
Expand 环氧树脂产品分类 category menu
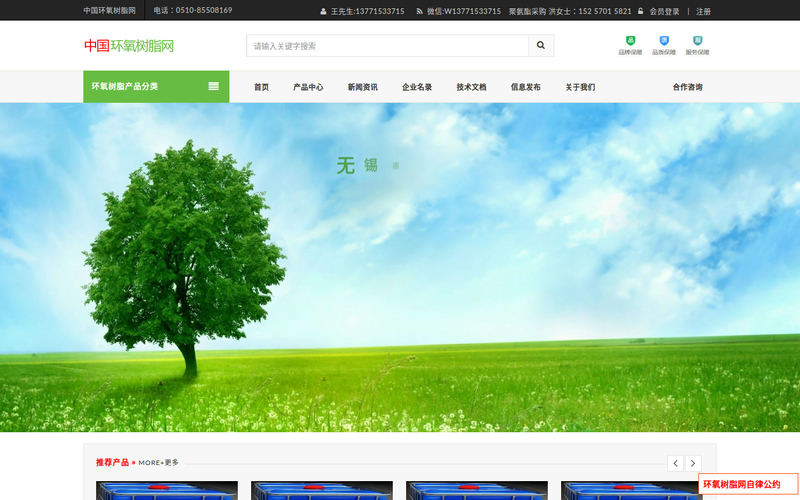coord(156,86)
